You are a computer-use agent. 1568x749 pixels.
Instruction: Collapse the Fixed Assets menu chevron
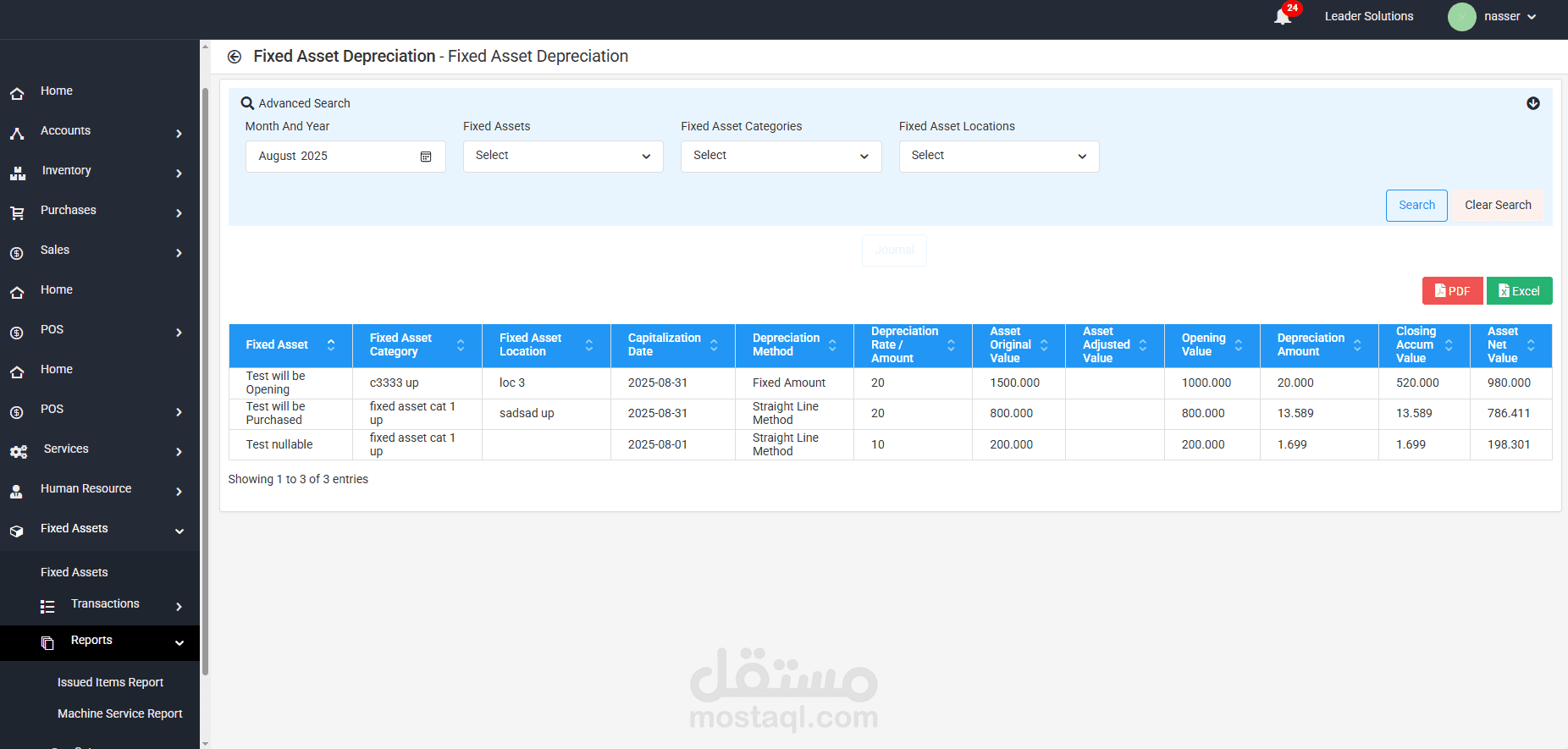click(x=179, y=531)
